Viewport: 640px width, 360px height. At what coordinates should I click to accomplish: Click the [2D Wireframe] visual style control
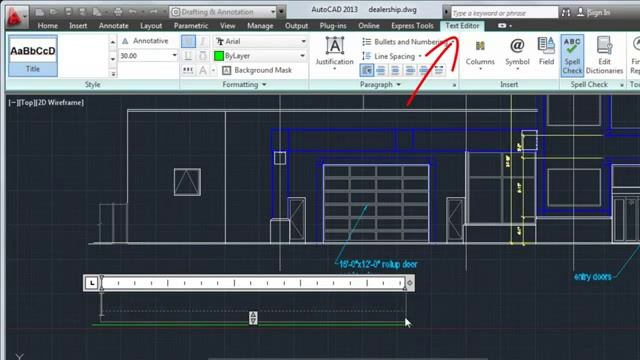59,102
